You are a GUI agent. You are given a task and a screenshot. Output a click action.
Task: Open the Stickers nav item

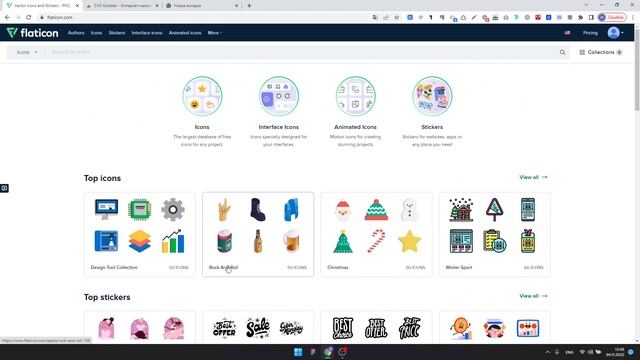pos(117,33)
